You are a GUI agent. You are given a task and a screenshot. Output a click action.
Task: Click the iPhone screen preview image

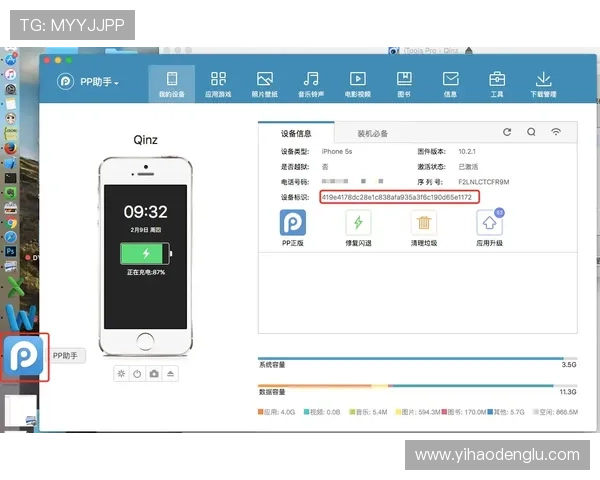145,256
